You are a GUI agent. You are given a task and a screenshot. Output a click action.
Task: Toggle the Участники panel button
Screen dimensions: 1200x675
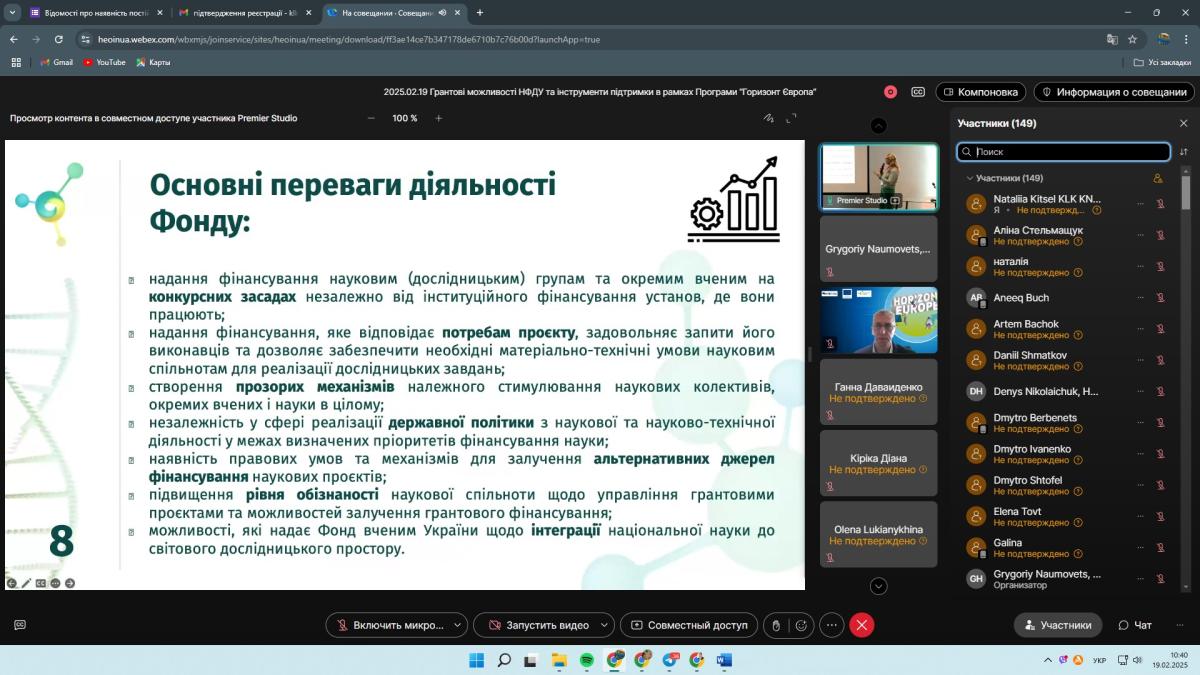click(1057, 625)
